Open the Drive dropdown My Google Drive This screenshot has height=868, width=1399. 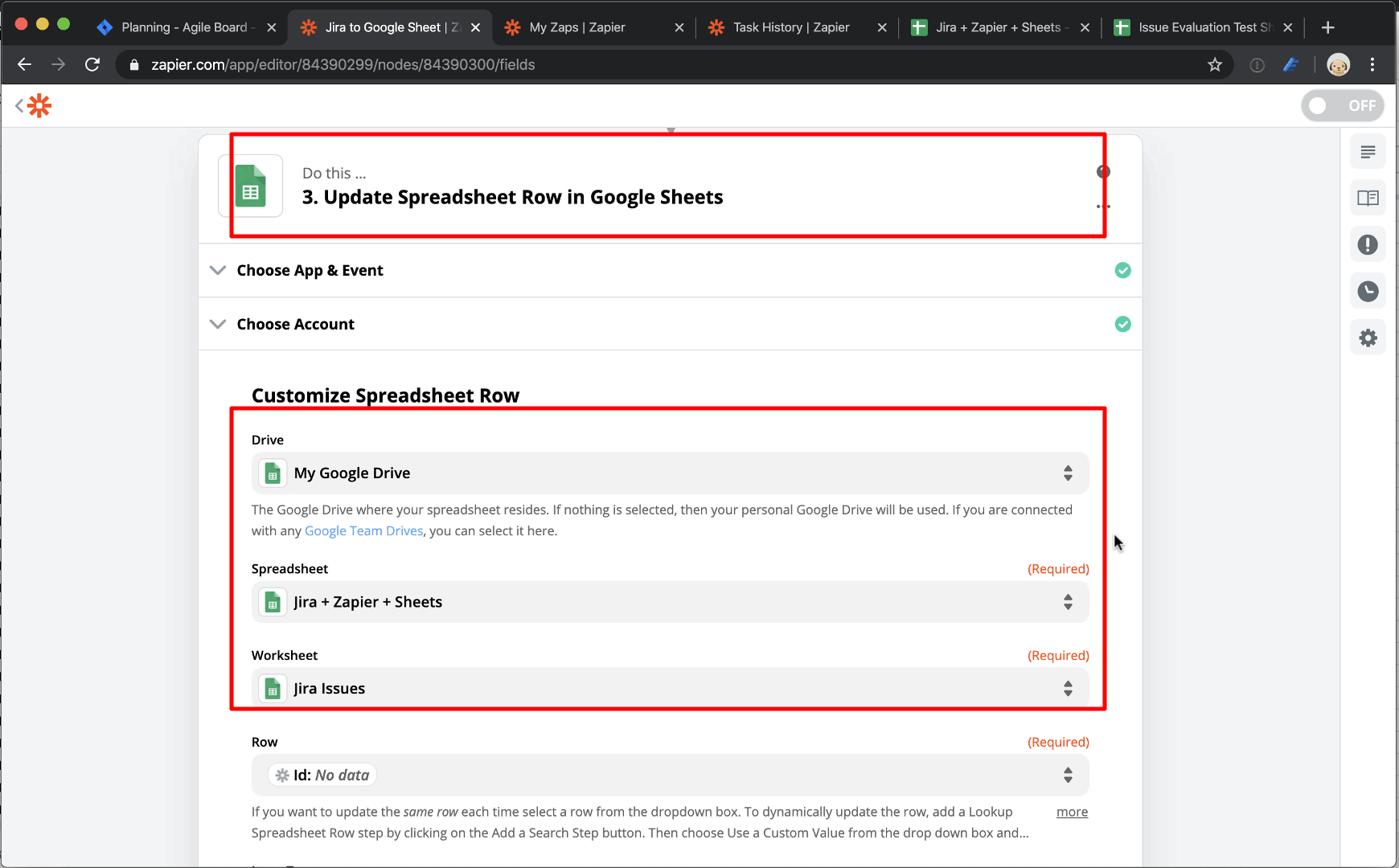(670, 473)
